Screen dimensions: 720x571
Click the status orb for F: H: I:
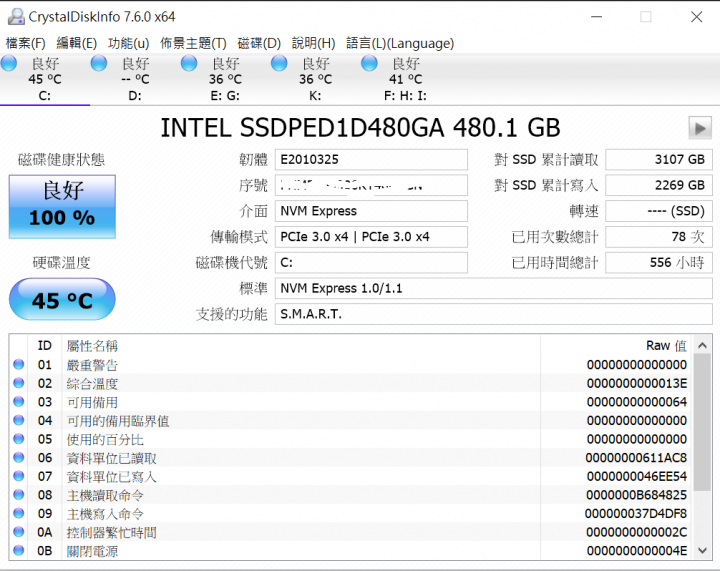pyautogui.click(x=369, y=63)
